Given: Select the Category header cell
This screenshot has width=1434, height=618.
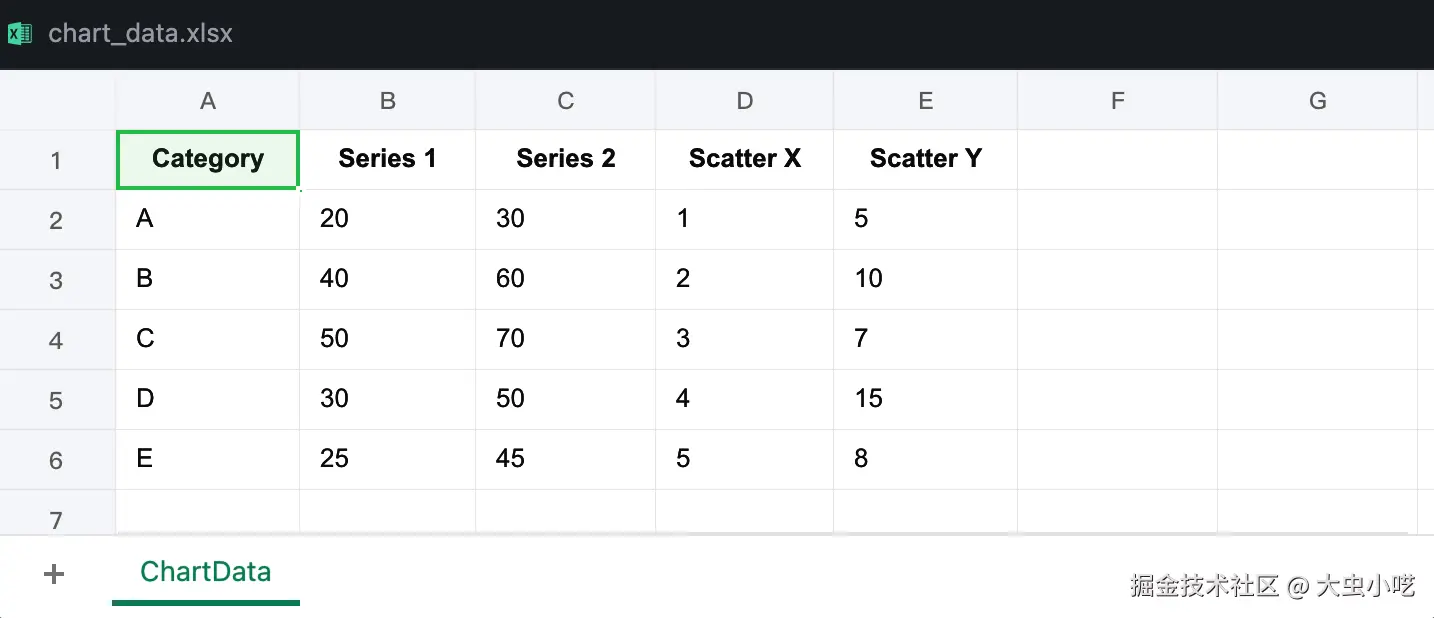Looking at the screenshot, I should point(208,159).
